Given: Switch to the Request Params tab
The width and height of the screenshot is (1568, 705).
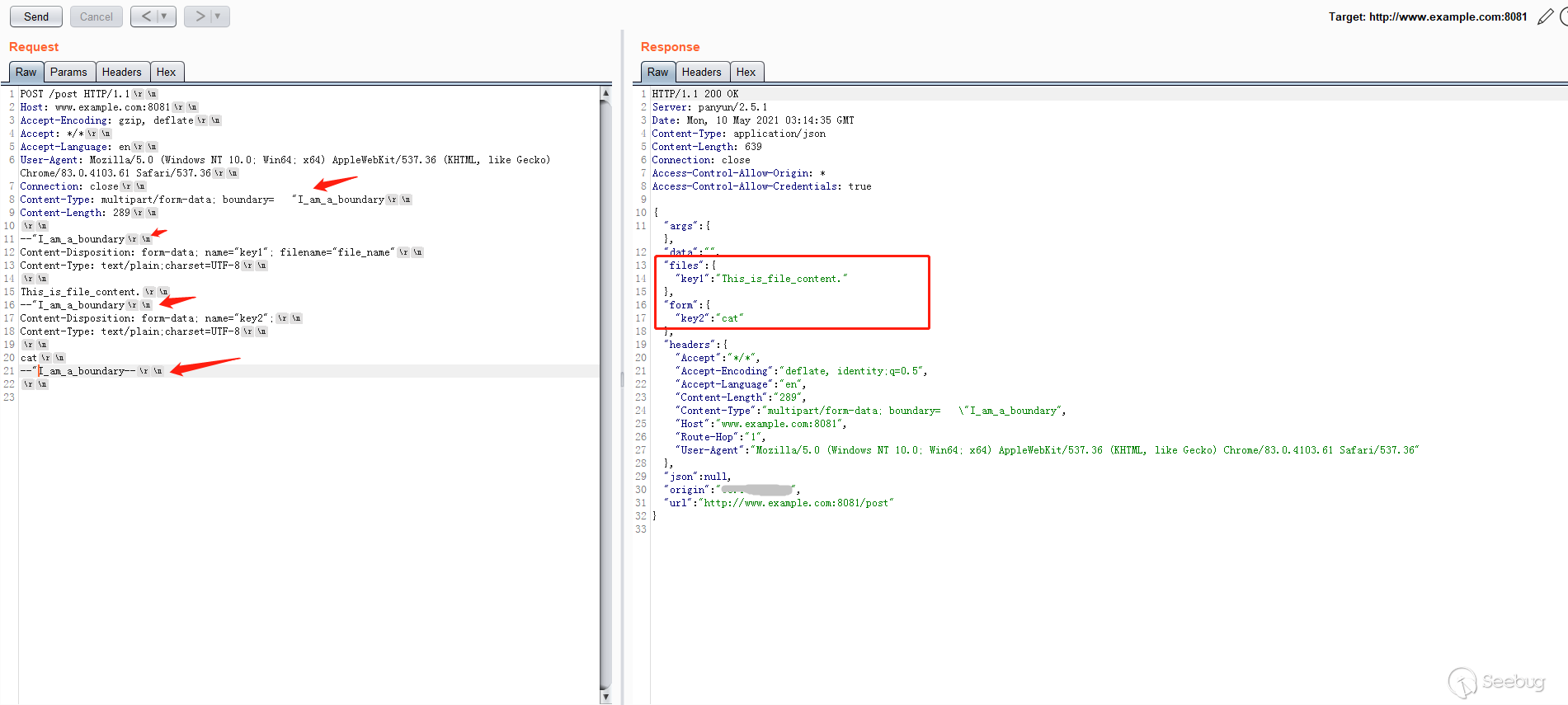Looking at the screenshot, I should pos(68,72).
